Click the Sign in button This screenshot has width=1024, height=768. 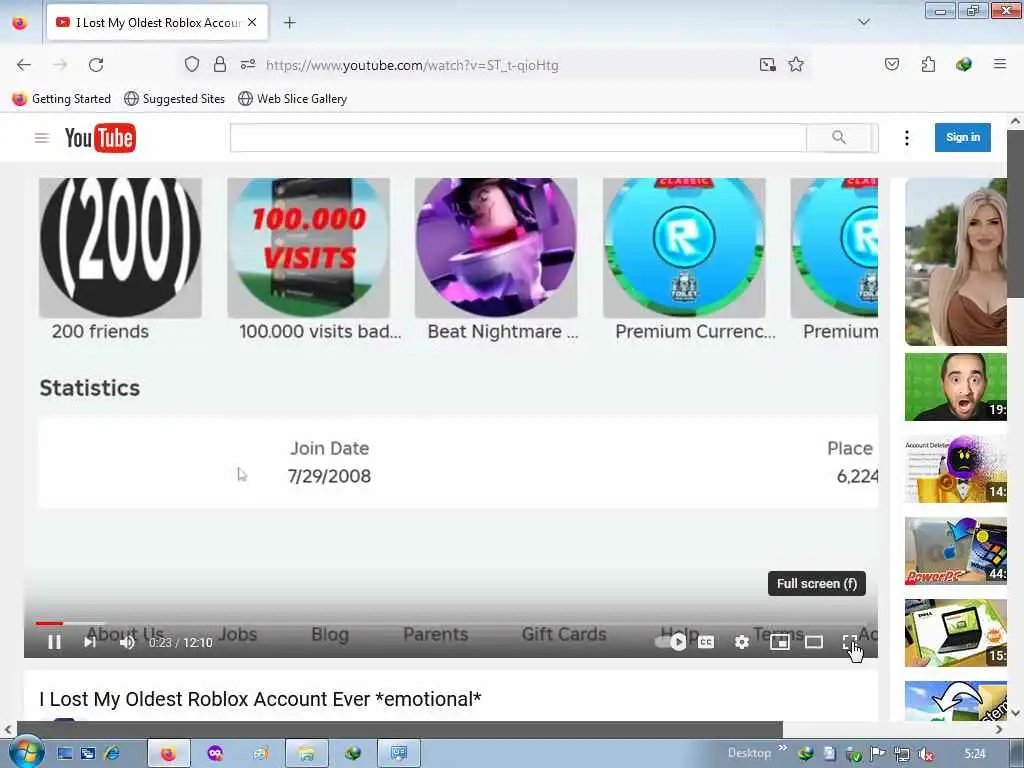pos(963,137)
